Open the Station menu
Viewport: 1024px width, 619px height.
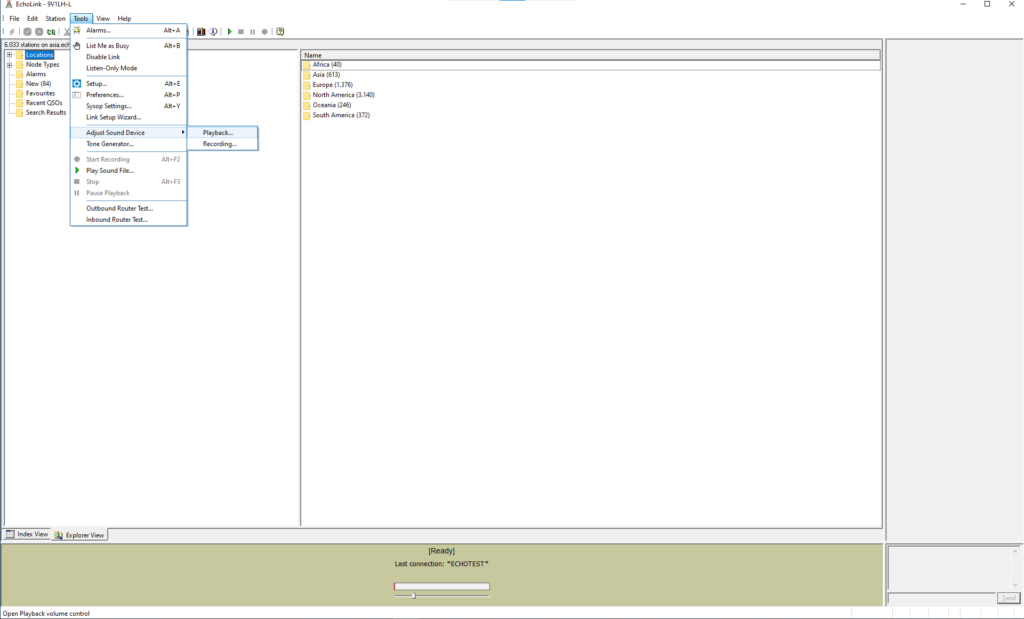[56, 18]
